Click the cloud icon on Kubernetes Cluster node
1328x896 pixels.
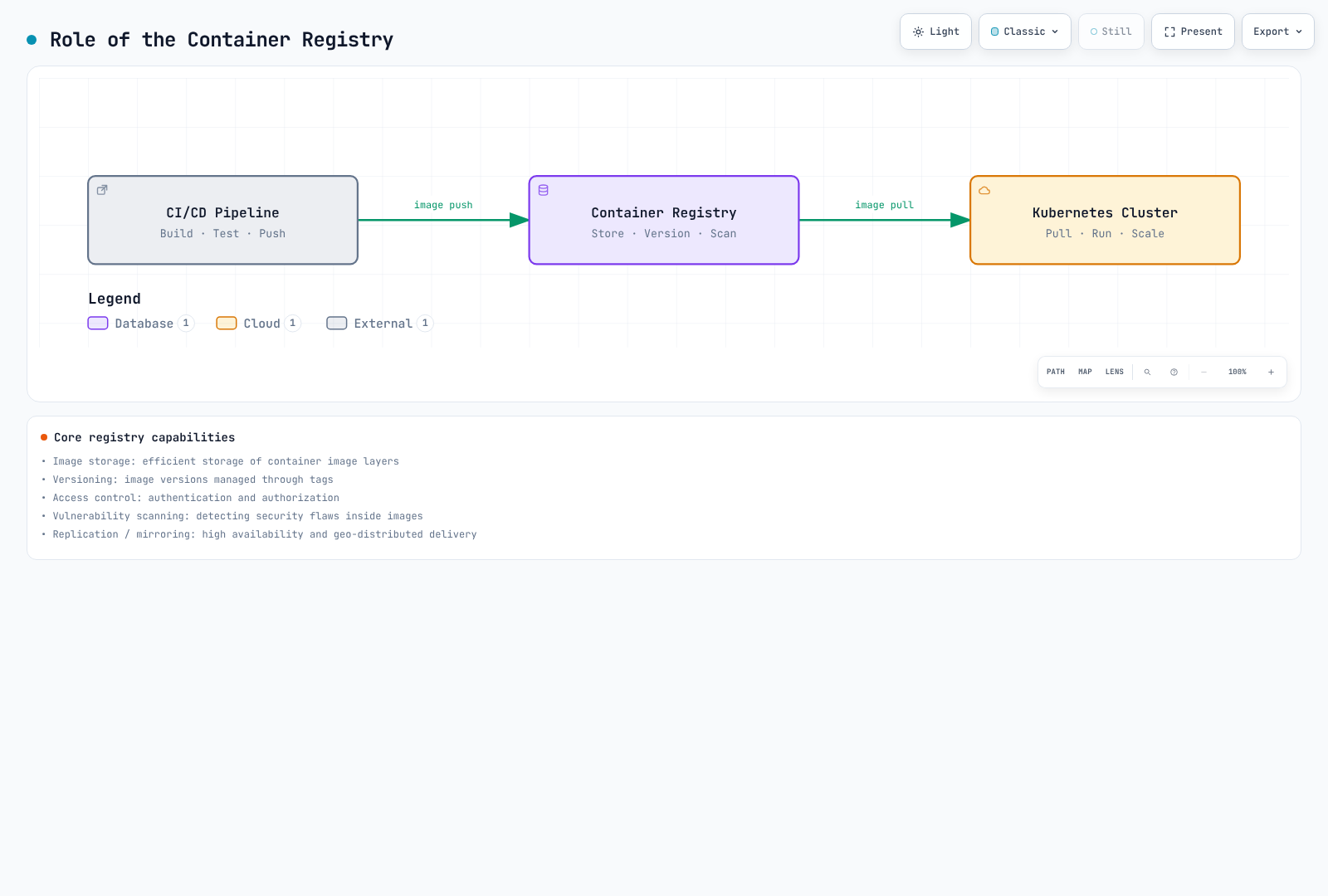click(x=984, y=190)
